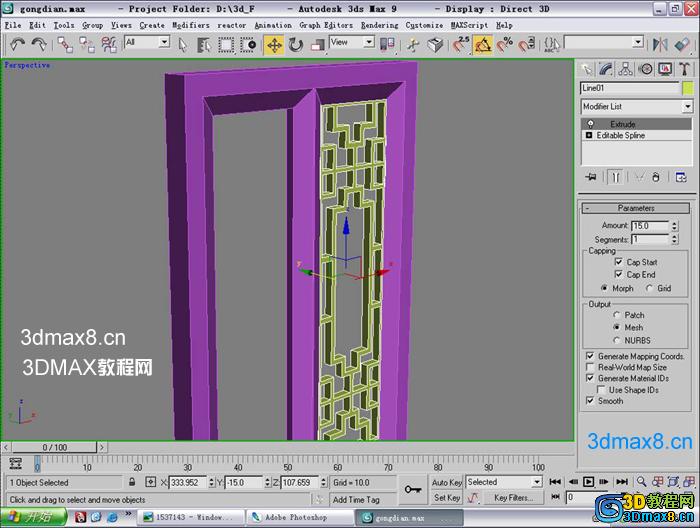The height and width of the screenshot is (528, 700).
Task: Select the Morph capping option
Action: 604,288
